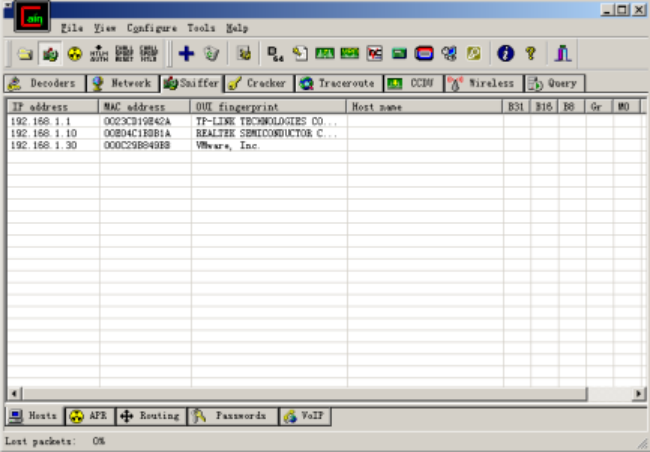Screen dimensions: 650x452
Task: Click the yellow key syskey decoder icon
Action: (x=473, y=53)
